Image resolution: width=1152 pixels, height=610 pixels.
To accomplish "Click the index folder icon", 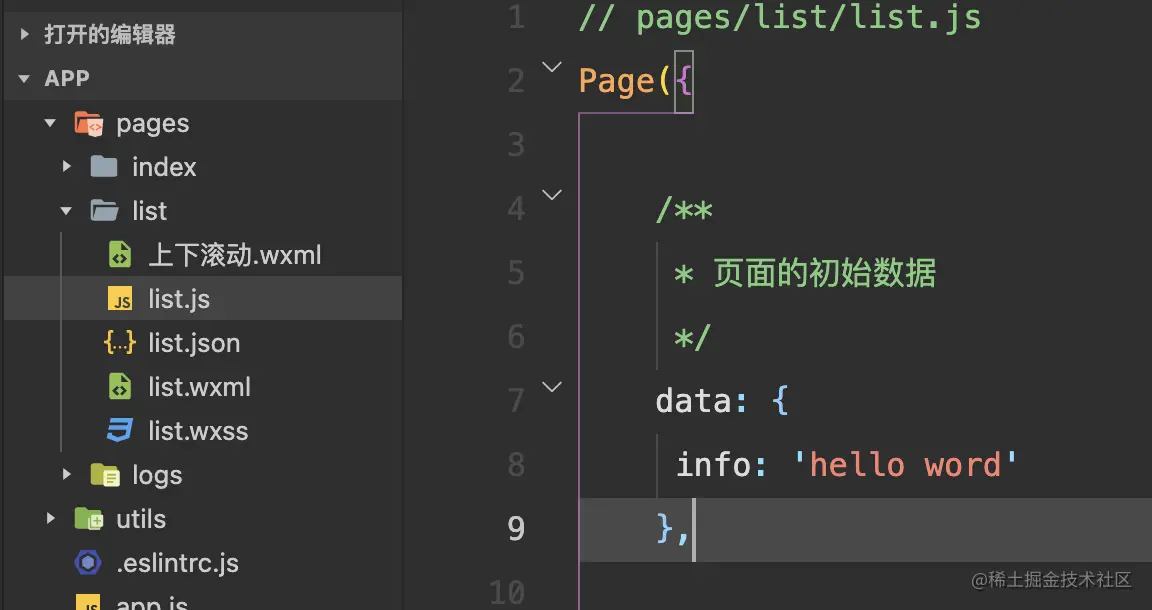I will 104,167.
